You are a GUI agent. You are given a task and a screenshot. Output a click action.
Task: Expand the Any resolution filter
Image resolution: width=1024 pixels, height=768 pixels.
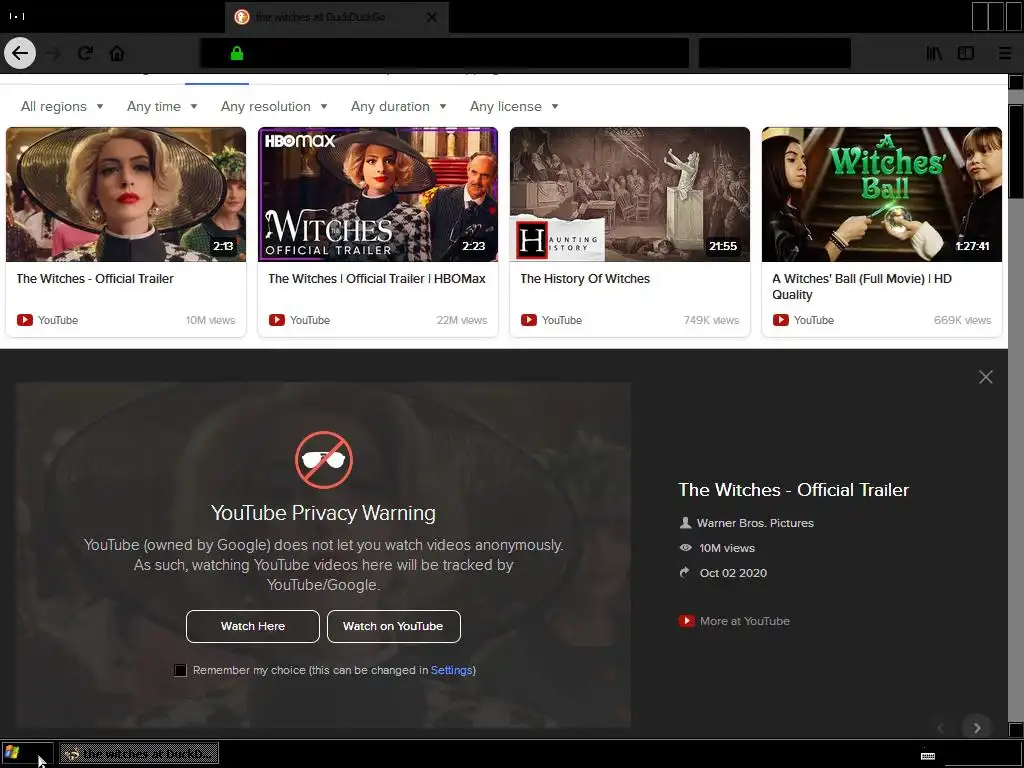(274, 106)
